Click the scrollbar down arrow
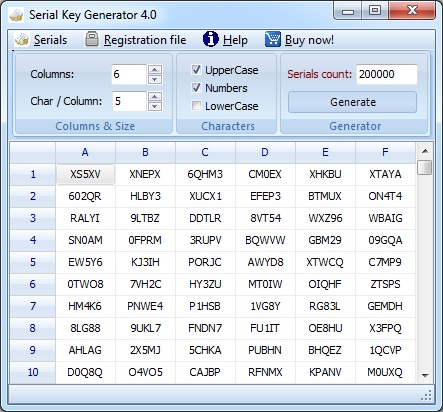443x412 pixels. (425, 375)
